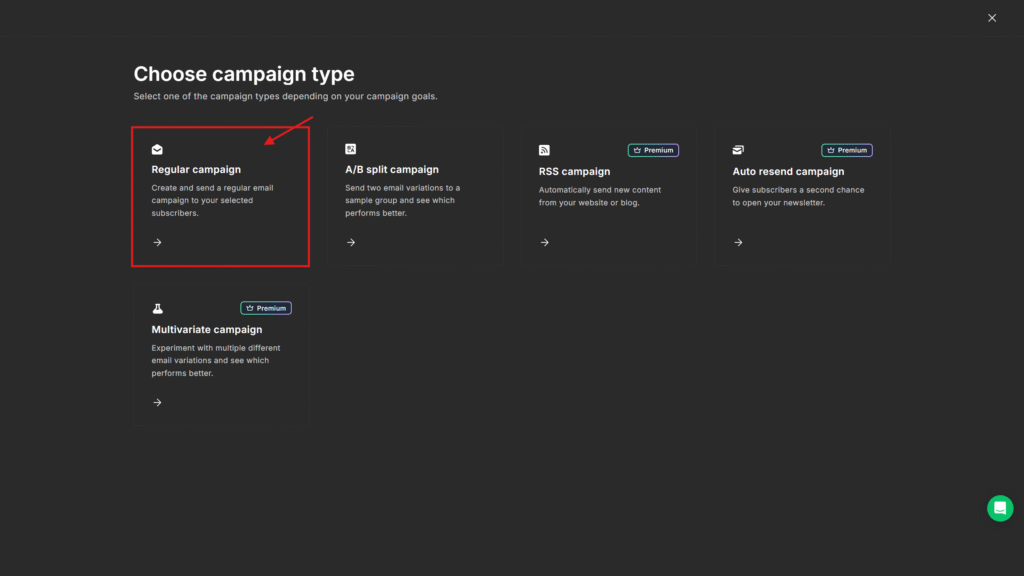Close the campaign type chooser
This screenshot has width=1024, height=576.
coord(992,18)
